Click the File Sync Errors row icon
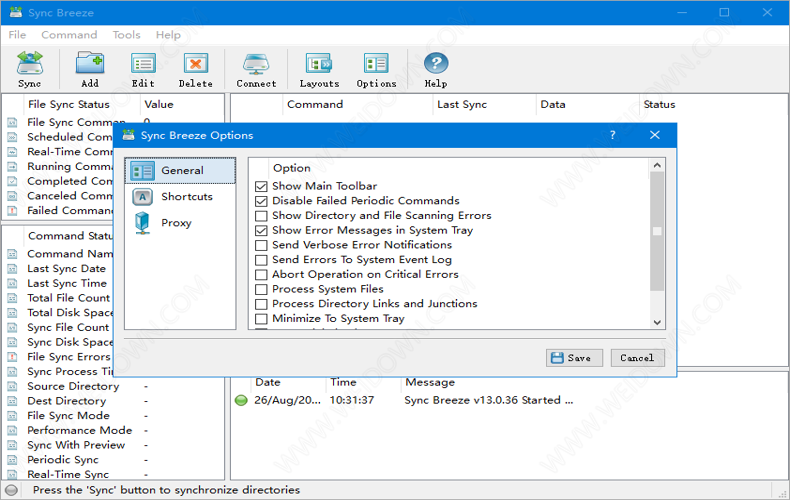 (13, 357)
